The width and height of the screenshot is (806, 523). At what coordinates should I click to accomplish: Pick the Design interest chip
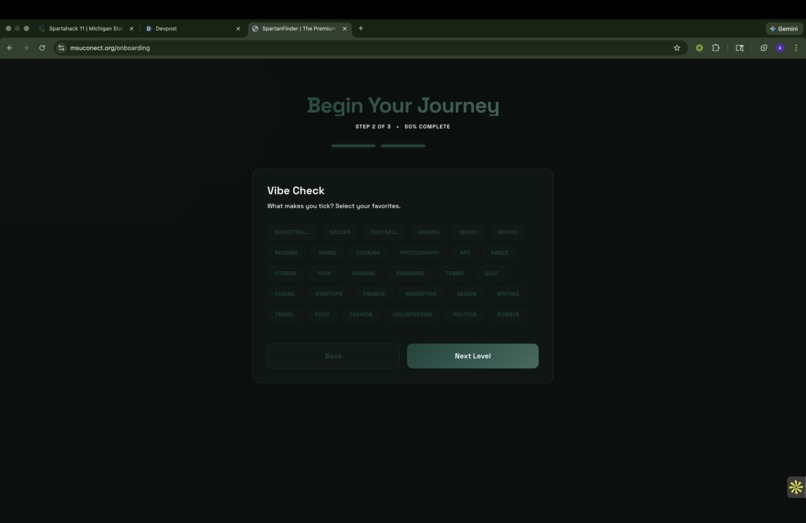pos(467,294)
